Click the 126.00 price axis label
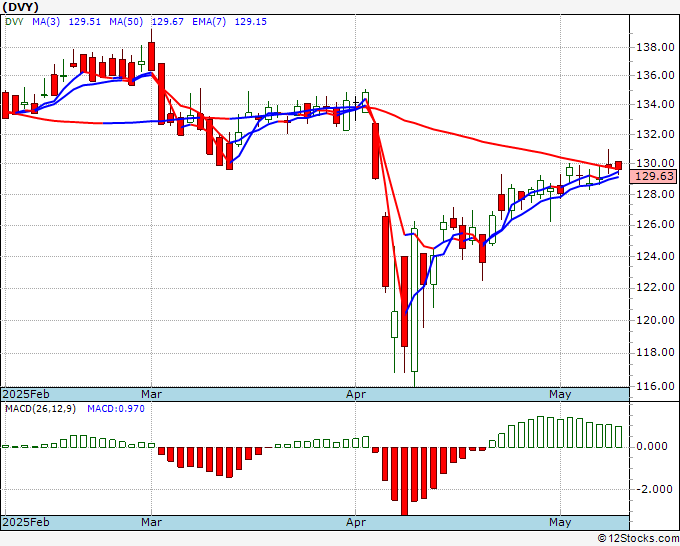 tap(655, 224)
